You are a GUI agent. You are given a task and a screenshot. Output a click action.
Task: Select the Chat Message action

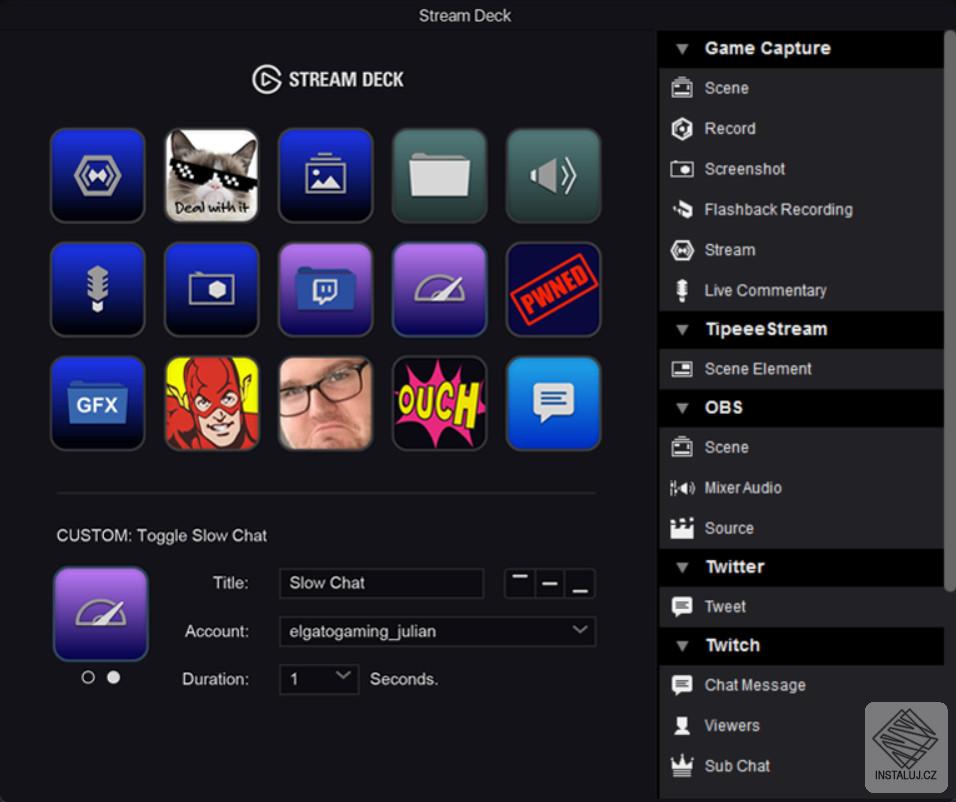click(801, 685)
